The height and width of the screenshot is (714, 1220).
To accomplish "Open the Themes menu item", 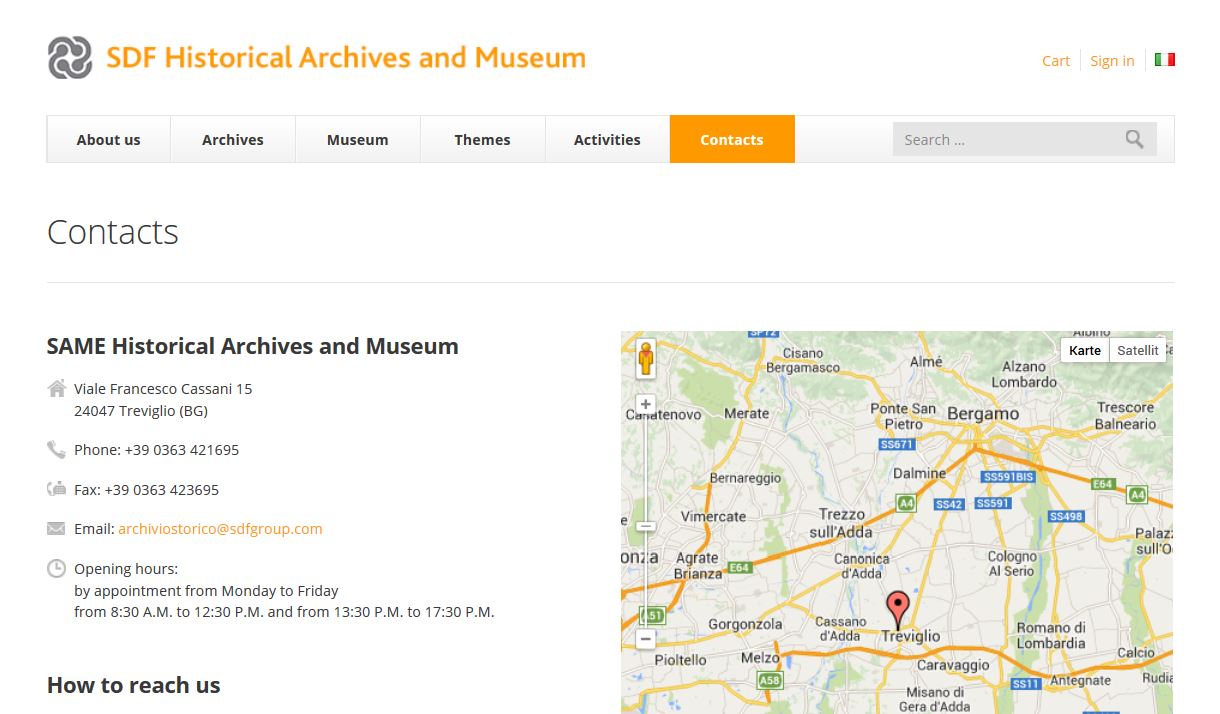I will [482, 140].
